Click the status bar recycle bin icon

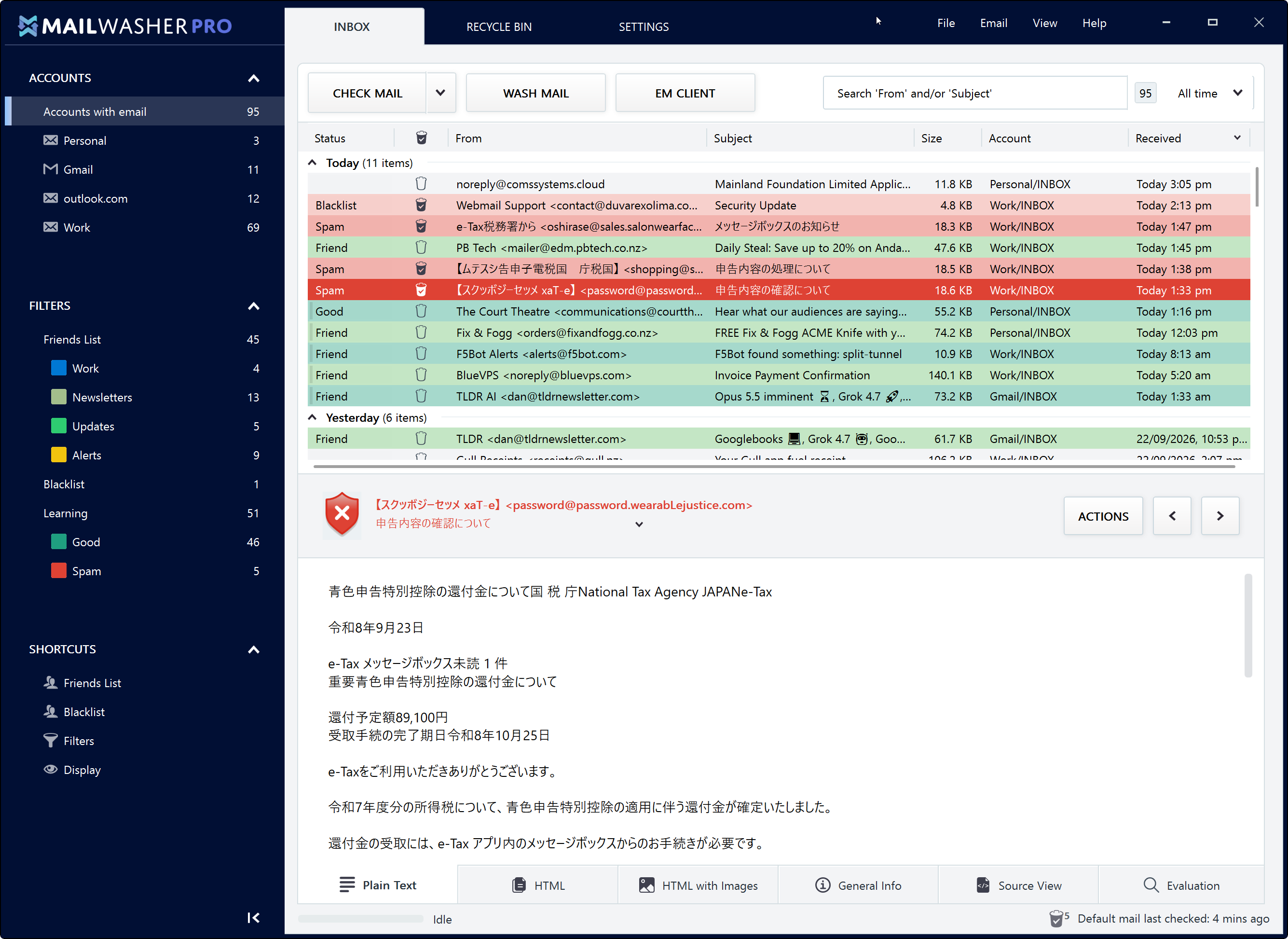pos(1056,919)
